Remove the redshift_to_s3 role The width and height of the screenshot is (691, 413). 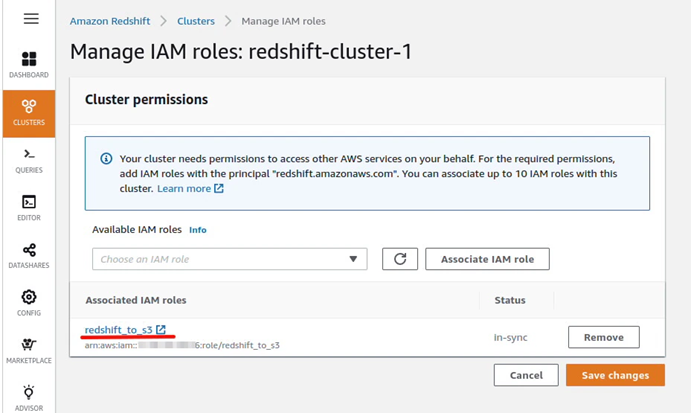point(604,337)
